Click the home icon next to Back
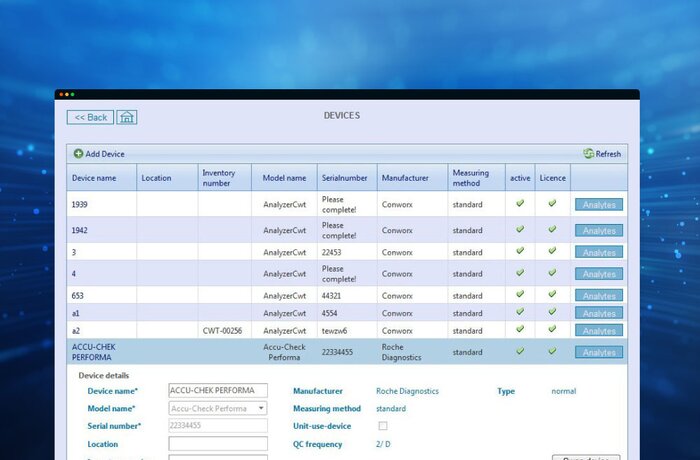The image size is (700, 460). click(x=127, y=117)
